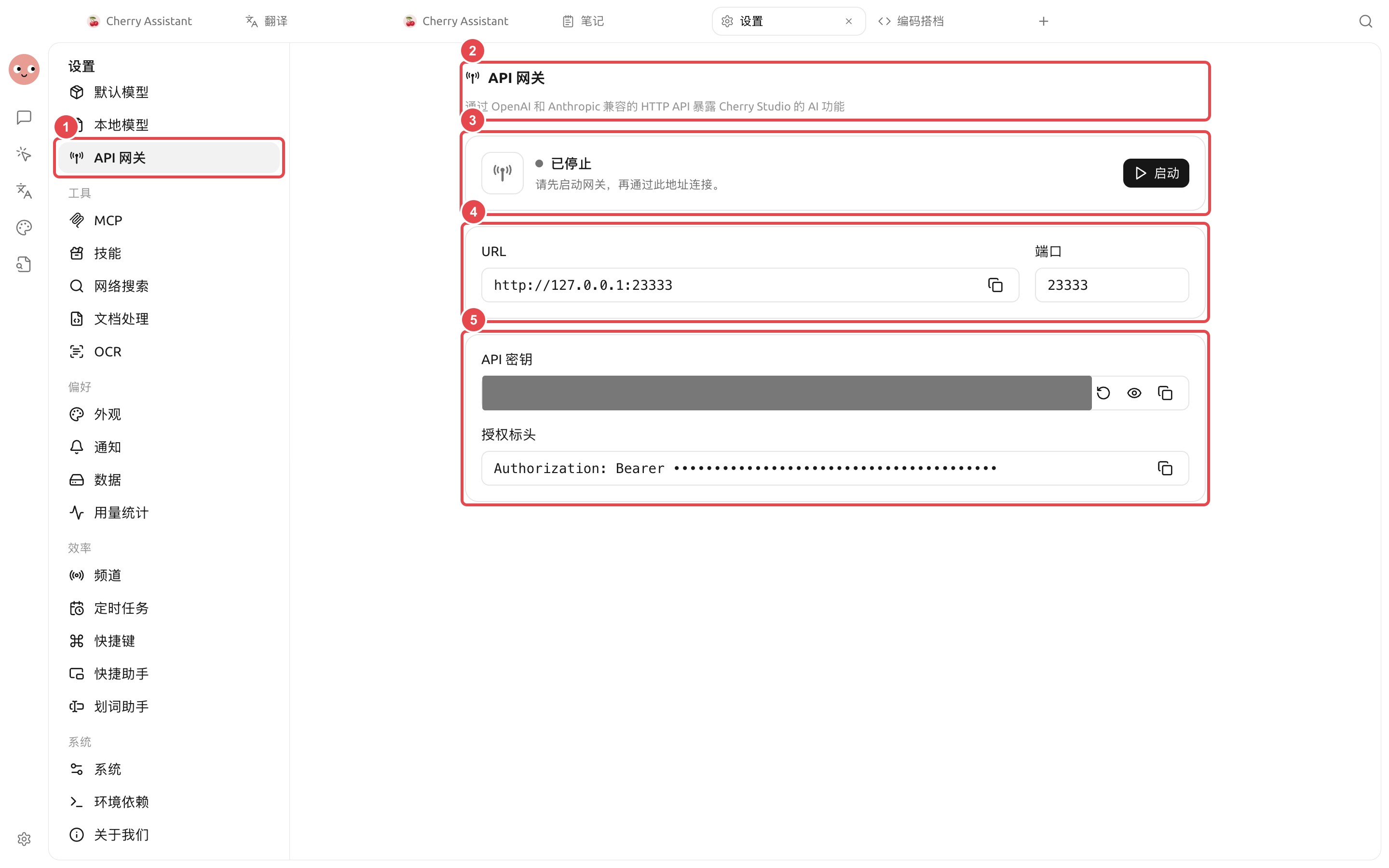Click the 请先启动网关 hint text

628,185
